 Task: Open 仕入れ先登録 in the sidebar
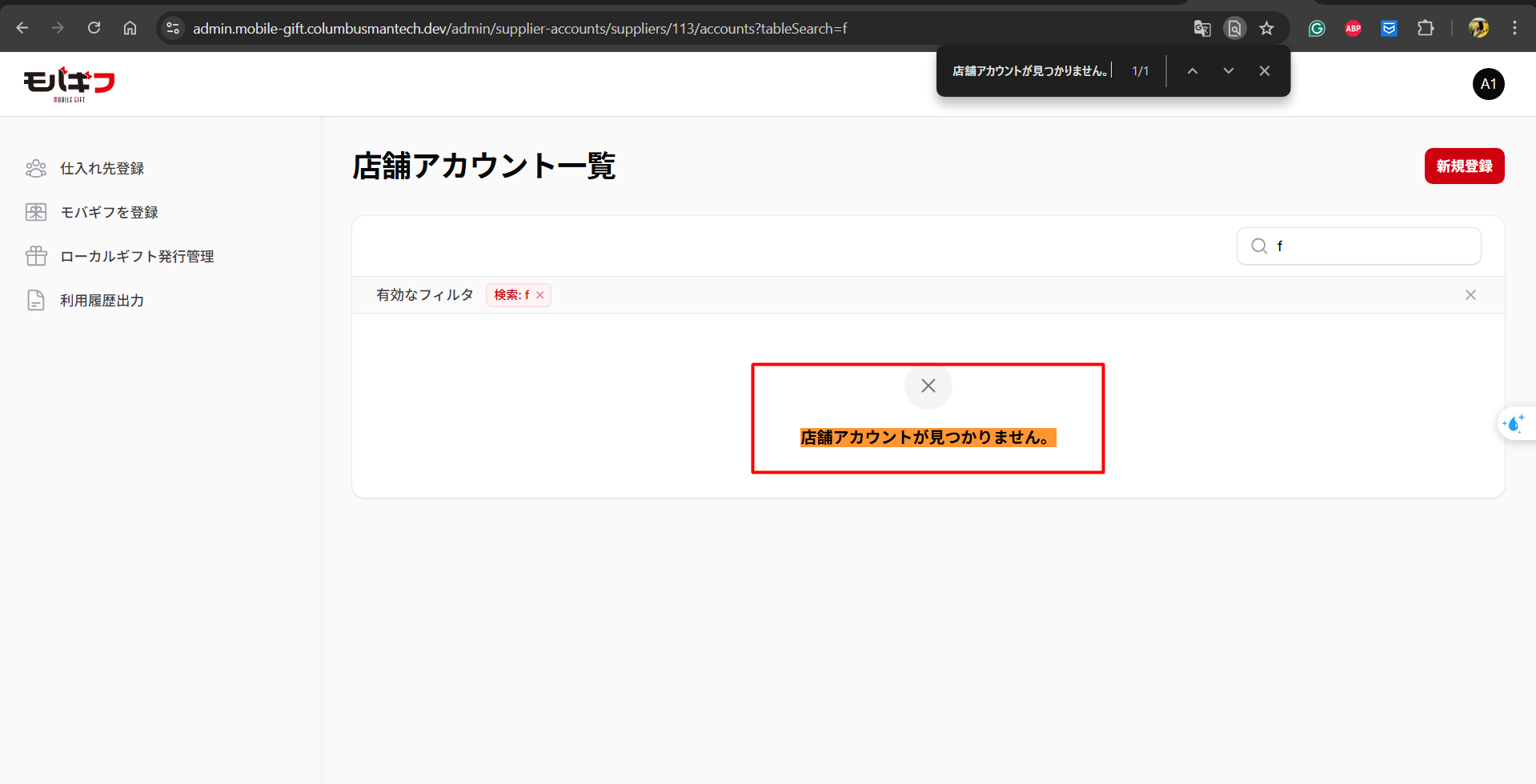(102, 168)
